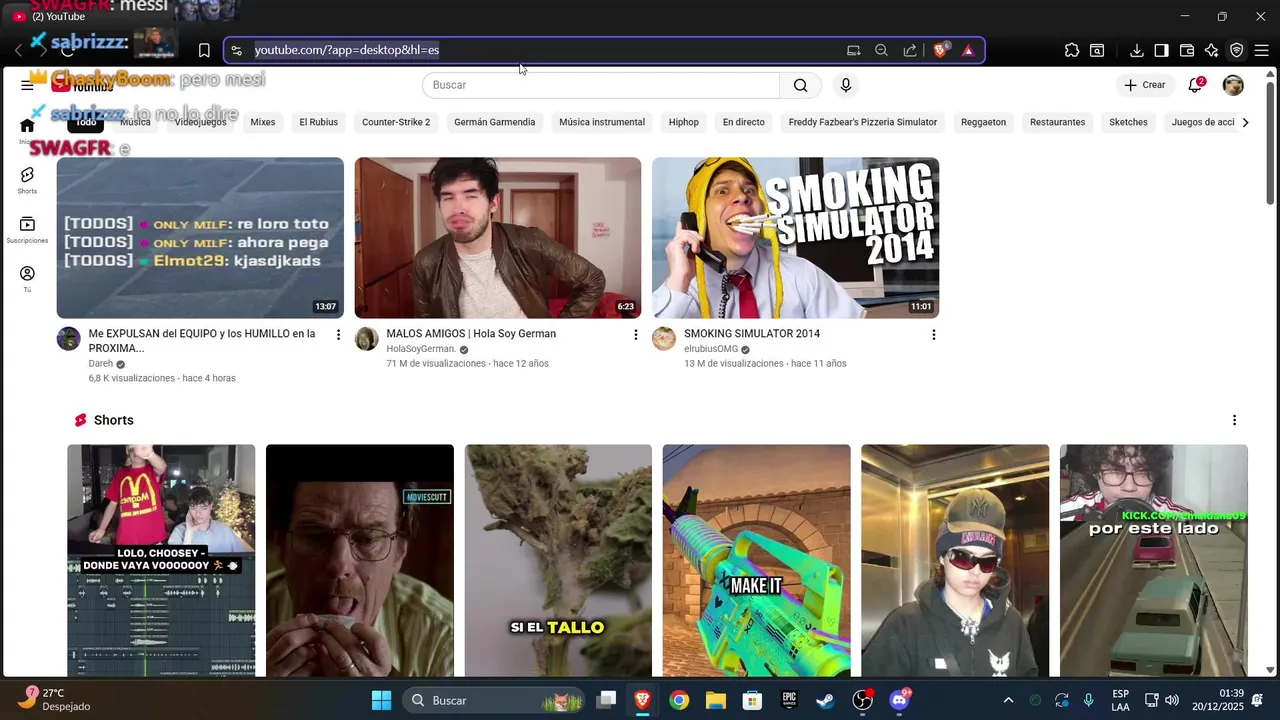Open the YouTube guide hamburger menu

coord(27,85)
